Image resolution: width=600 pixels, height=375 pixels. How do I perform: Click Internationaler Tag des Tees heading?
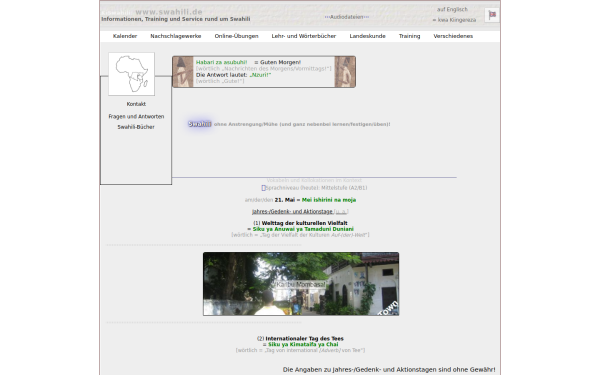pyautogui.click(x=305, y=339)
